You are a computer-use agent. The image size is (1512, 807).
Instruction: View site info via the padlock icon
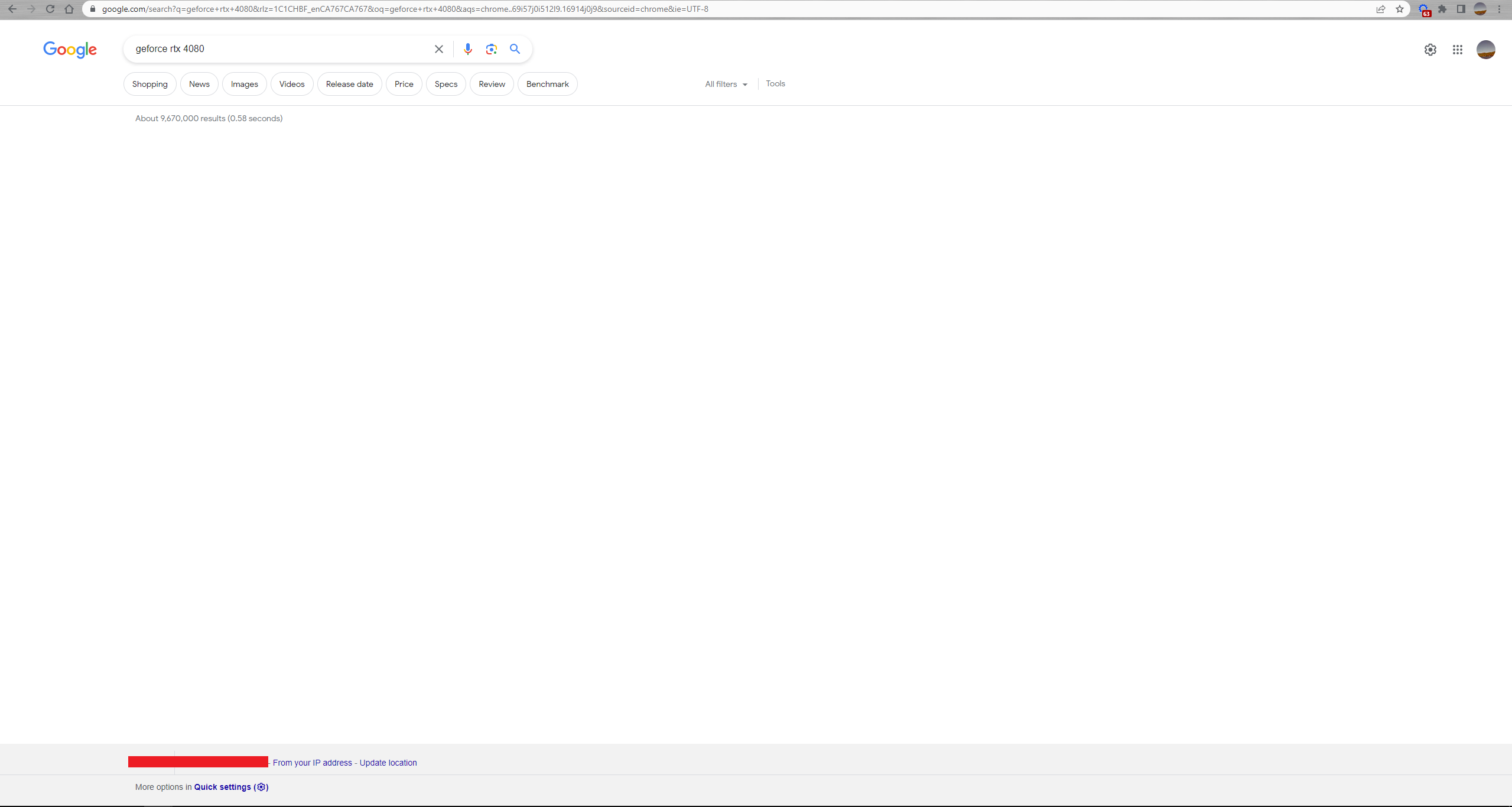click(x=92, y=9)
